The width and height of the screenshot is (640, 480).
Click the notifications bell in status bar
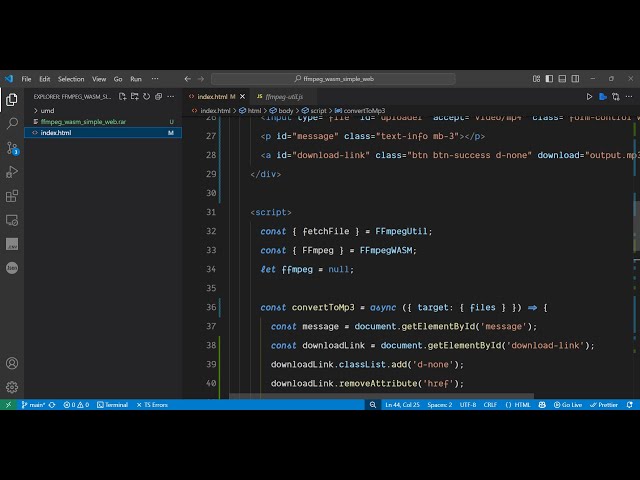click(630, 404)
